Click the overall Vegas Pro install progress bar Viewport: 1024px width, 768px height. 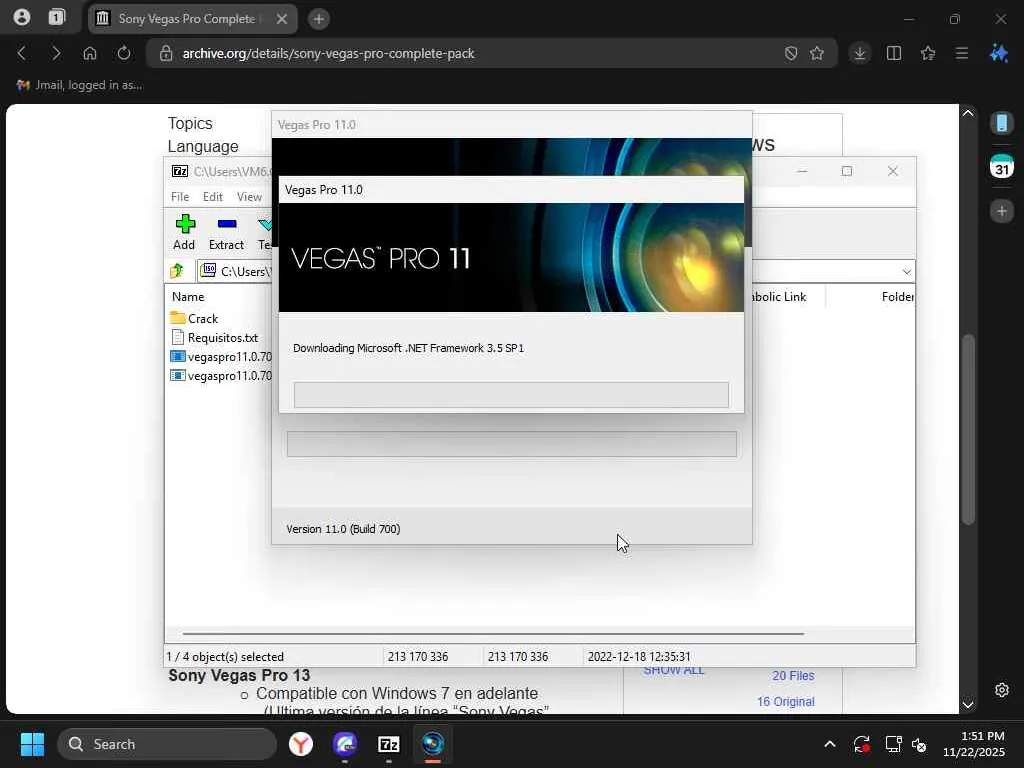pyautogui.click(x=511, y=444)
